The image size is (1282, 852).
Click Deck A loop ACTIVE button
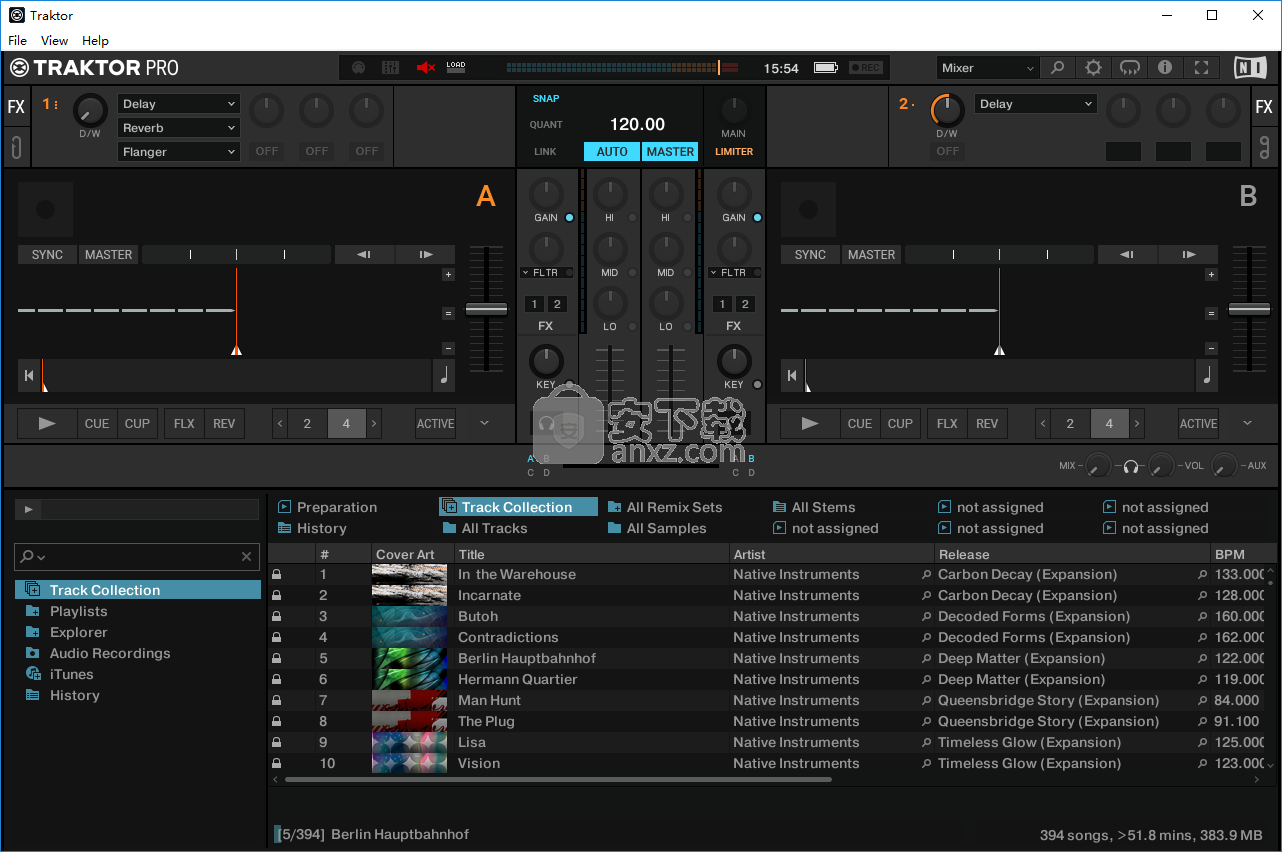436,424
